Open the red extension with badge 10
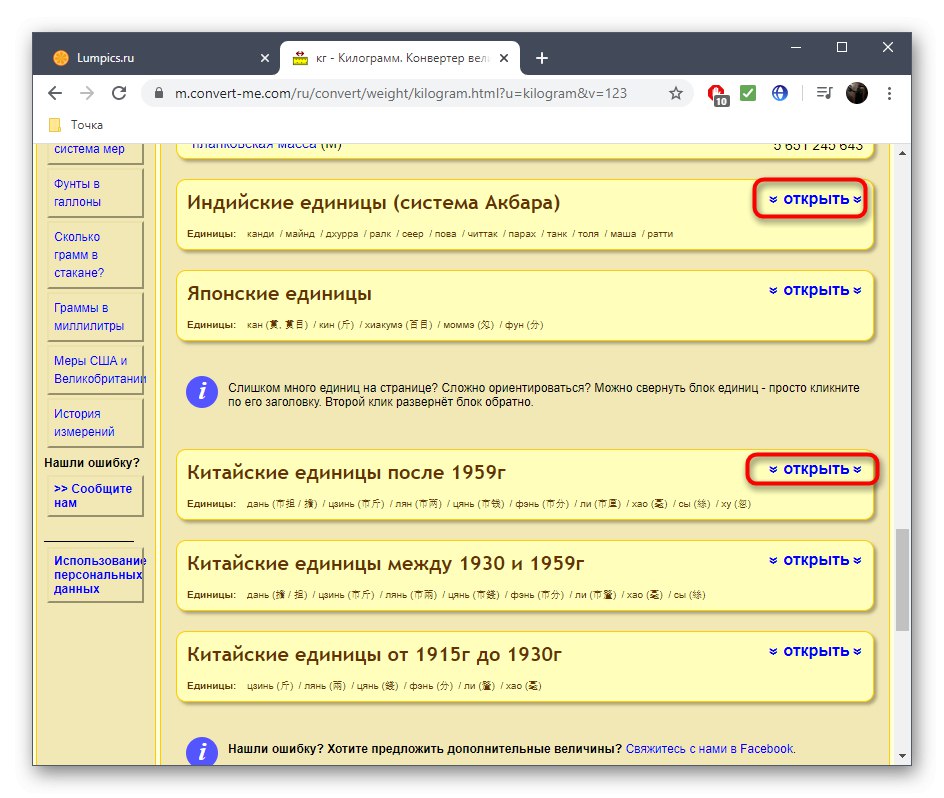 point(717,95)
